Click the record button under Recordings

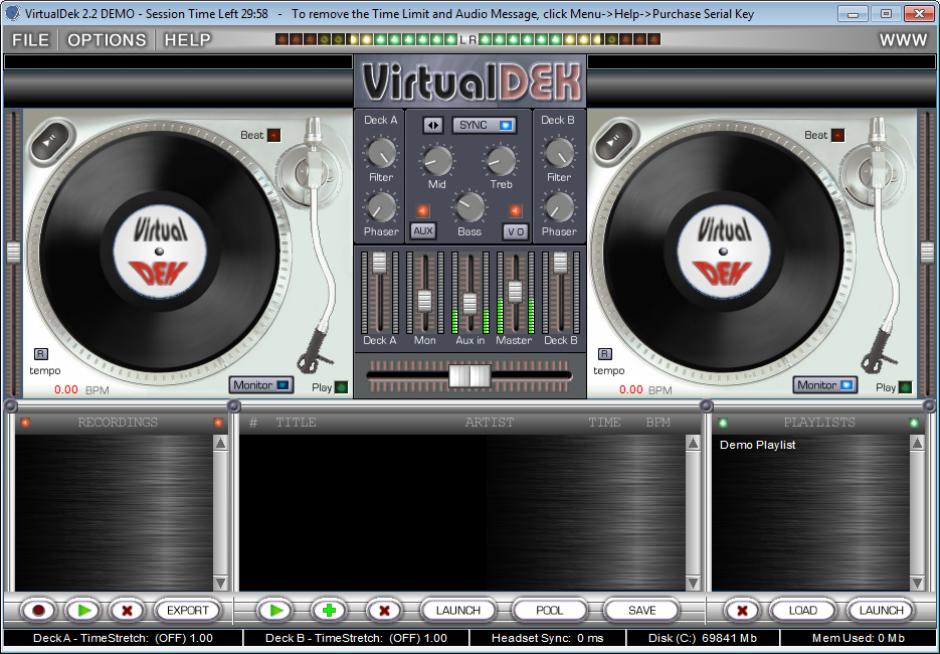pos(39,610)
